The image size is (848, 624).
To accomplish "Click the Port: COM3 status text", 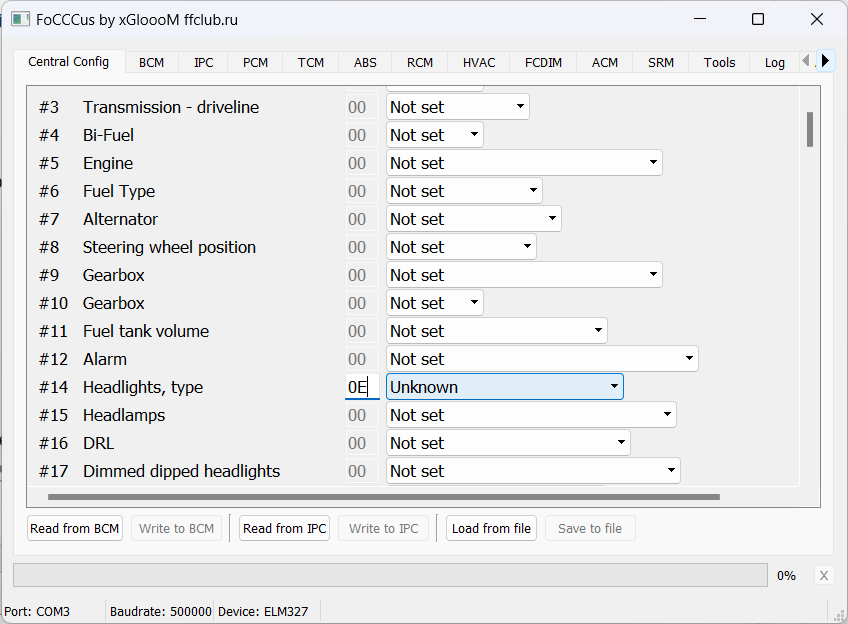I will pos(37,612).
